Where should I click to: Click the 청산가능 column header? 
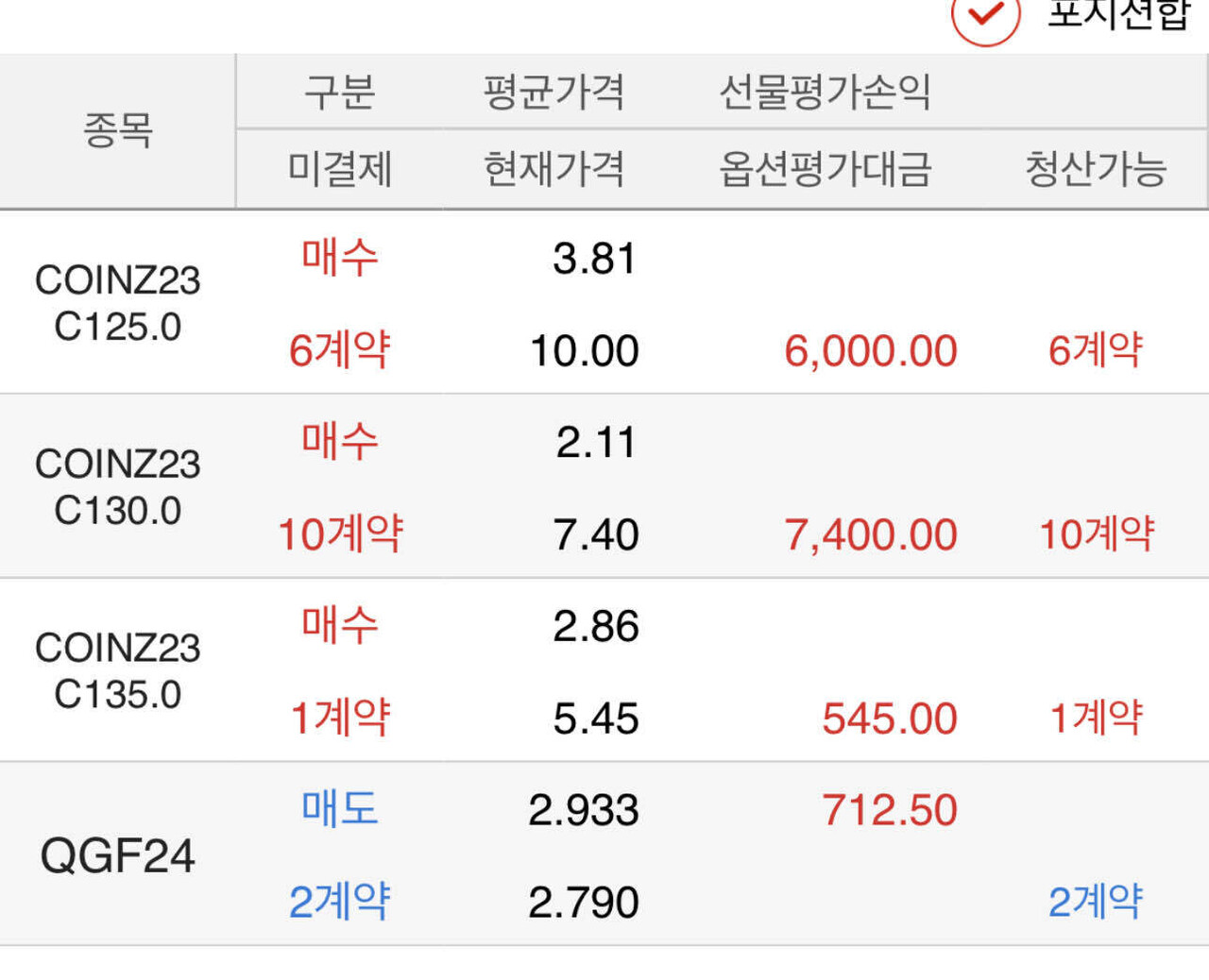click(x=1096, y=169)
